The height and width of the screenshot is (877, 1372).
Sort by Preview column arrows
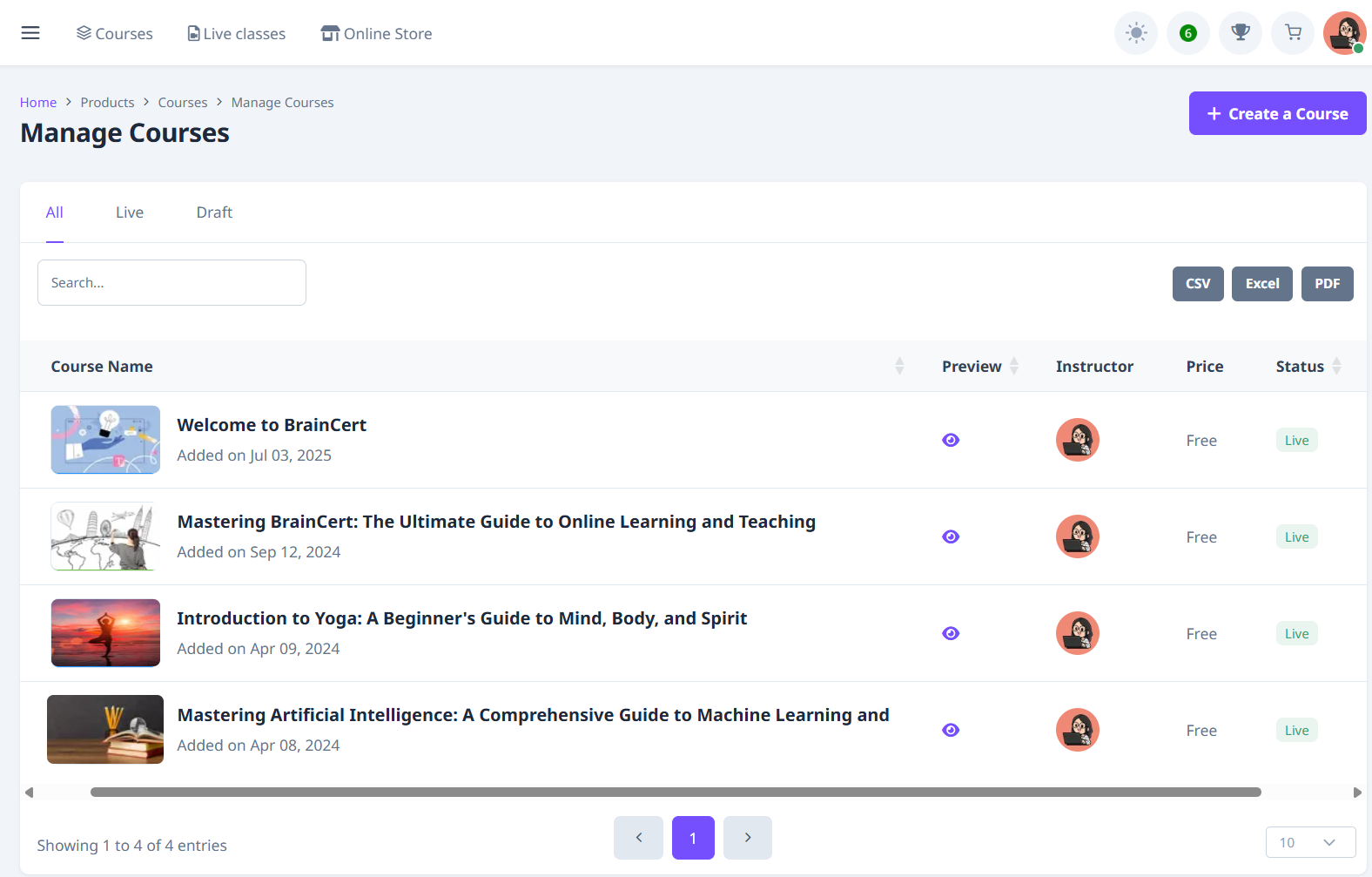coord(1014,367)
